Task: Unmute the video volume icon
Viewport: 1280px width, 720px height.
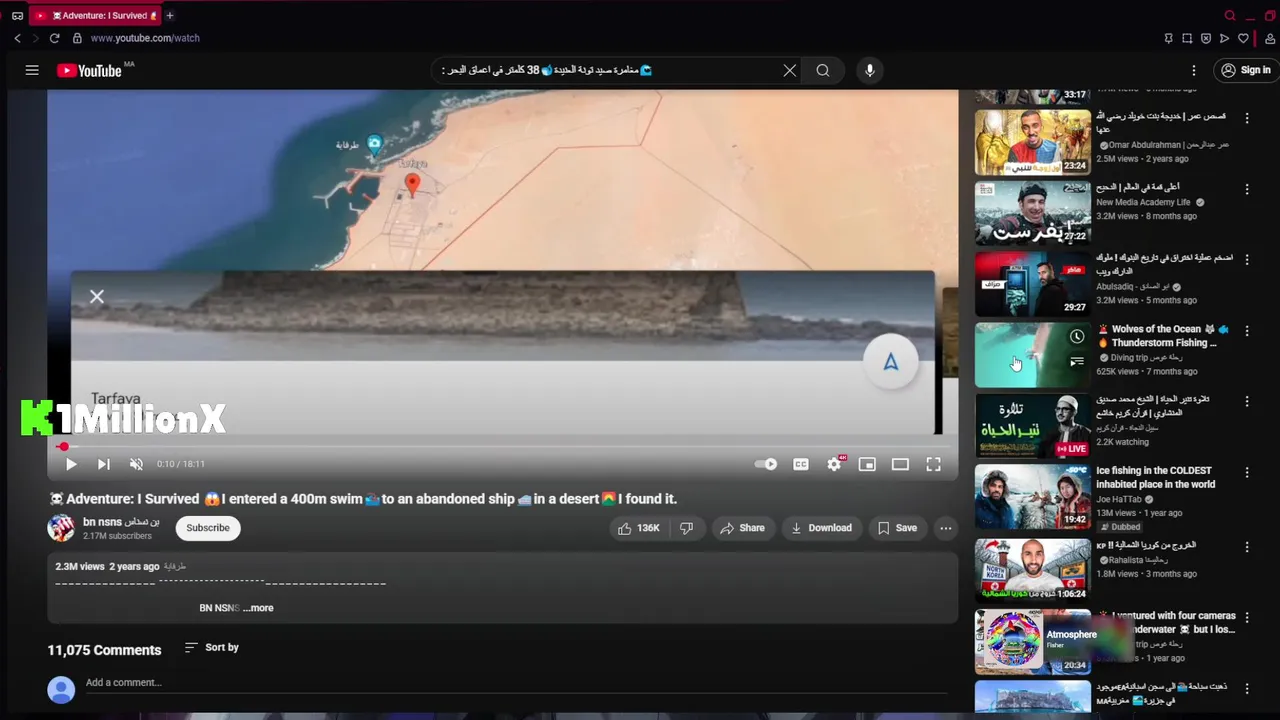Action: tap(136, 464)
